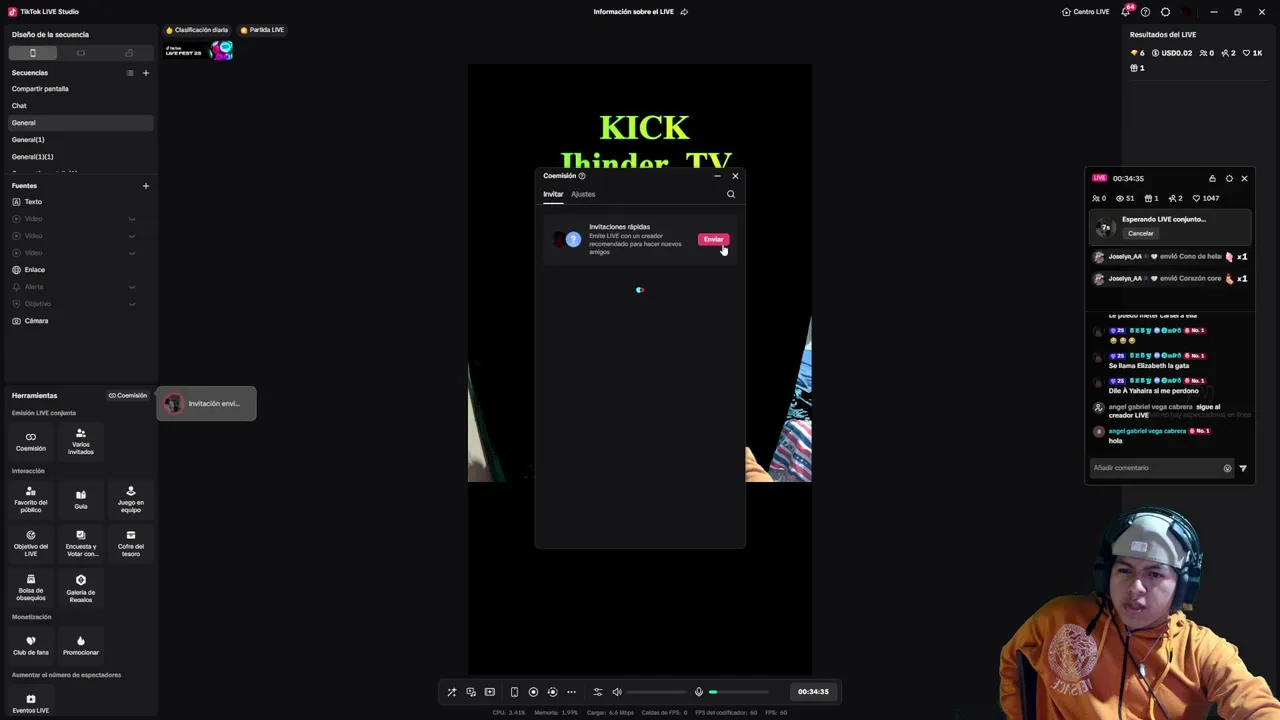The image size is (1280, 720).
Task: Click the add-screen icon in bottom toolbar
Action: coord(490,692)
